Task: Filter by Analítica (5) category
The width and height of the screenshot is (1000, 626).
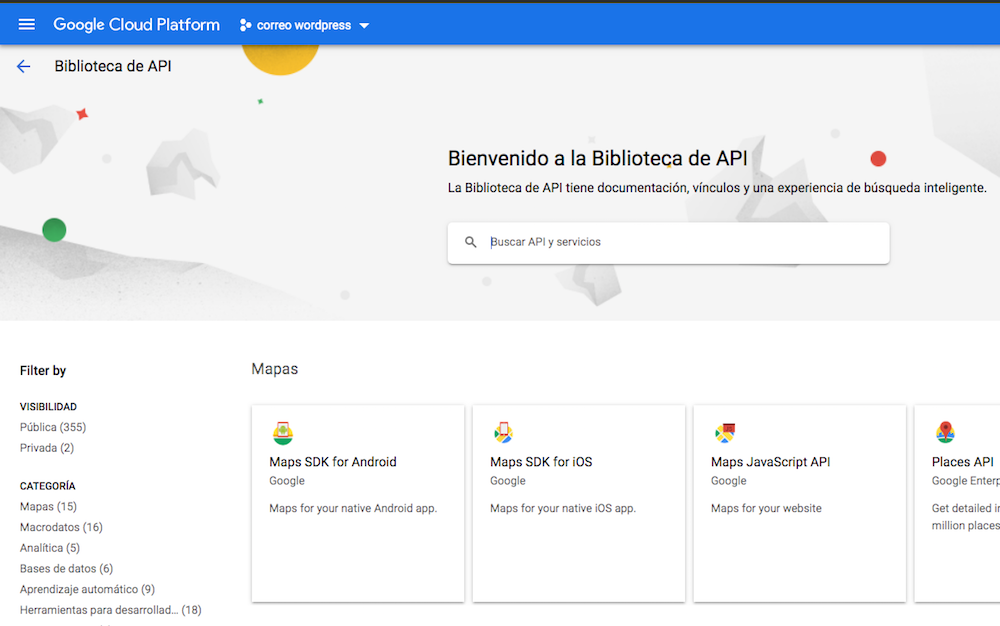Action: pos(50,548)
